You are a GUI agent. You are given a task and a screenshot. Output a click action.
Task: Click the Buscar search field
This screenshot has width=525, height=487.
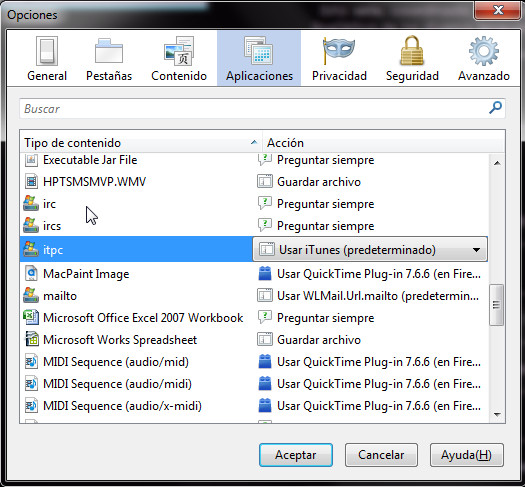pos(262,108)
